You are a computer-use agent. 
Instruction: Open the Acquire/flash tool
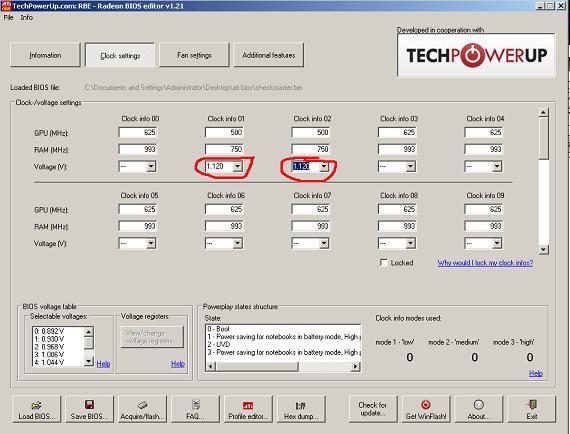coord(142,409)
